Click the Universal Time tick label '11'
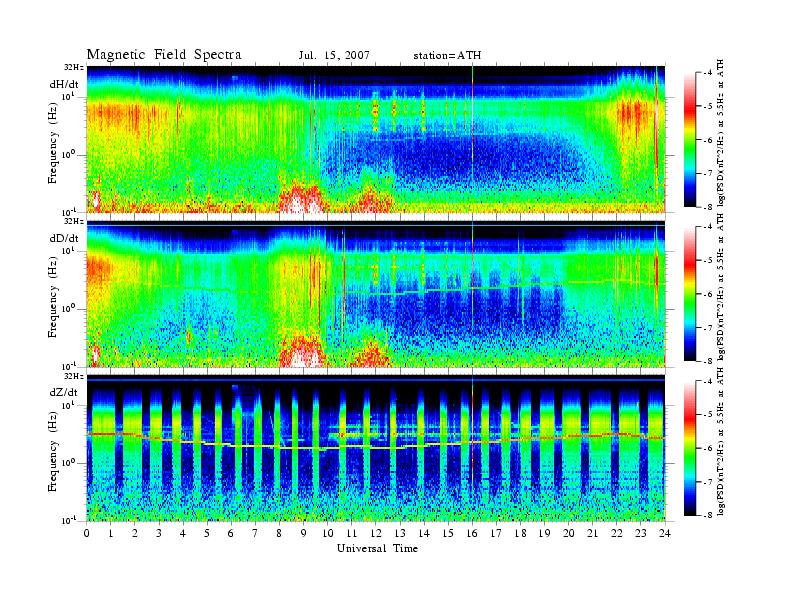The height and width of the screenshot is (612, 792). pos(352,533)
